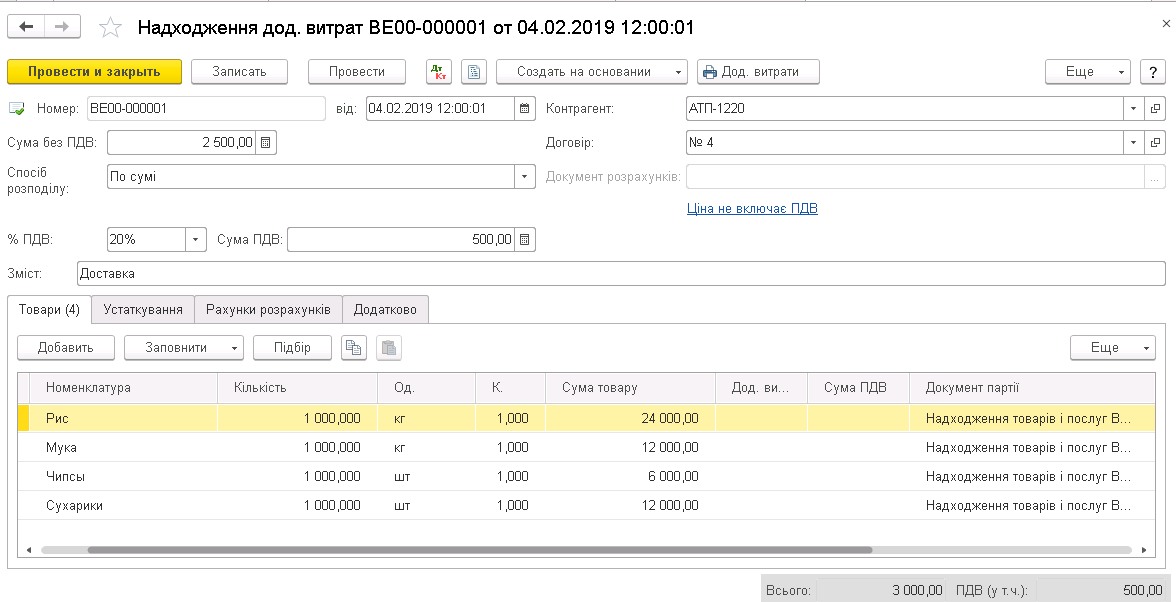Click шт unit in Сухарики row
The image size is (1176, 602).
pos(402,505)
